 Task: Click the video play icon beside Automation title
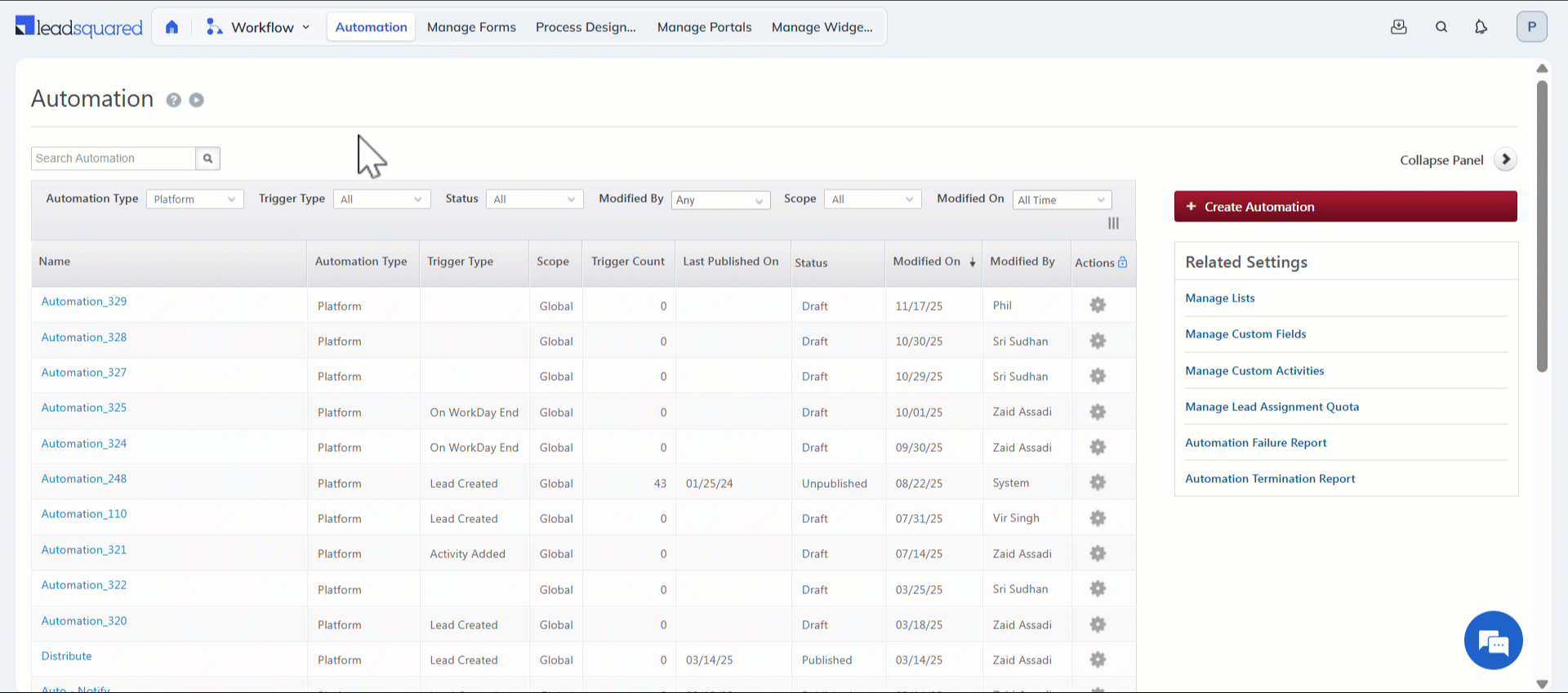click(197, 100)
